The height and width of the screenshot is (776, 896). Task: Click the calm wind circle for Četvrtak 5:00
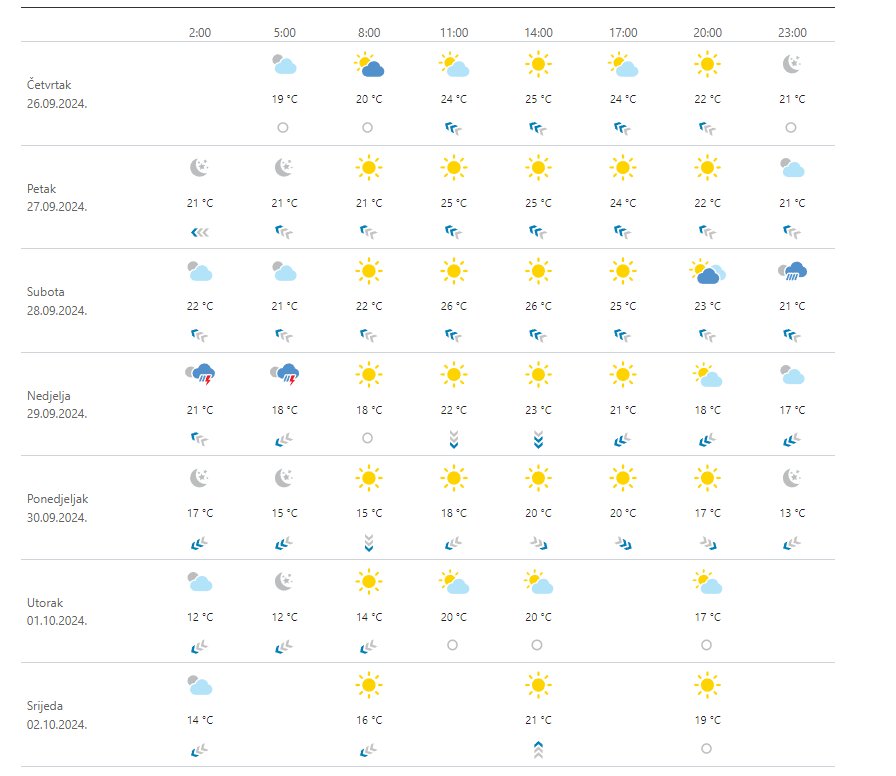click(283, 127)
